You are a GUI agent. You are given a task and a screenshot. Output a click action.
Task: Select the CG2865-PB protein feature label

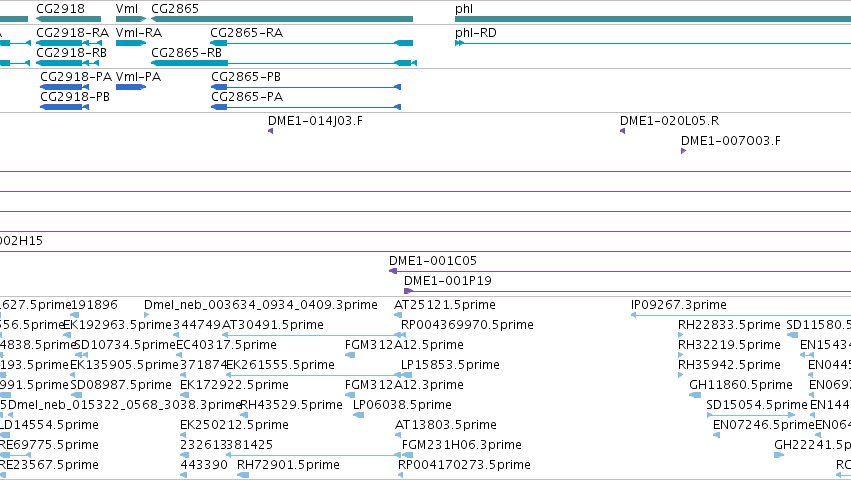tap(246, 77)
